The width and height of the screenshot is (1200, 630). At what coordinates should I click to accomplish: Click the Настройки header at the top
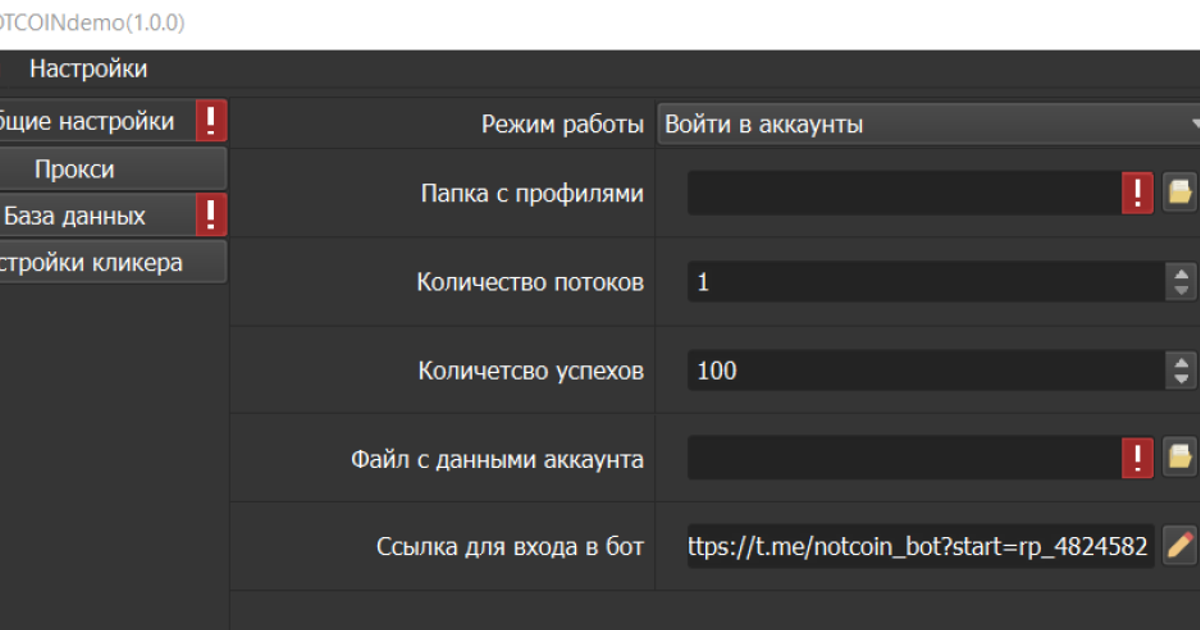coord(88,69)
